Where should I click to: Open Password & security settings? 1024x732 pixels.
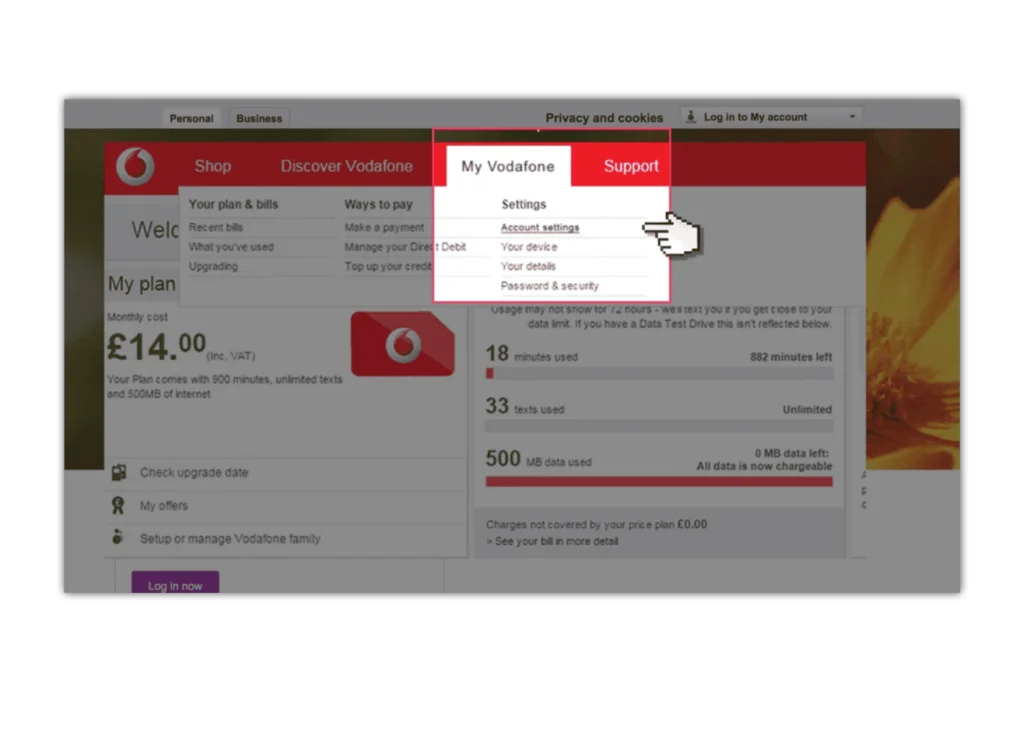pyautogui.click(x=550, y=286)
